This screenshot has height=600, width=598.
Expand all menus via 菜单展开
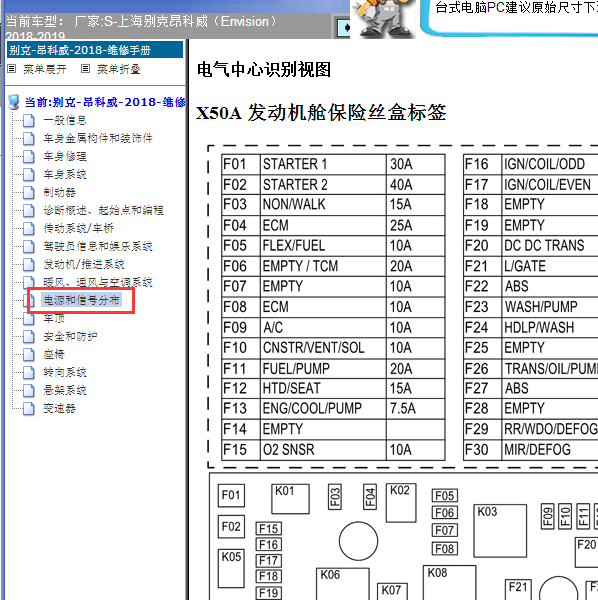pyautogui.click(x=45, y=69)
